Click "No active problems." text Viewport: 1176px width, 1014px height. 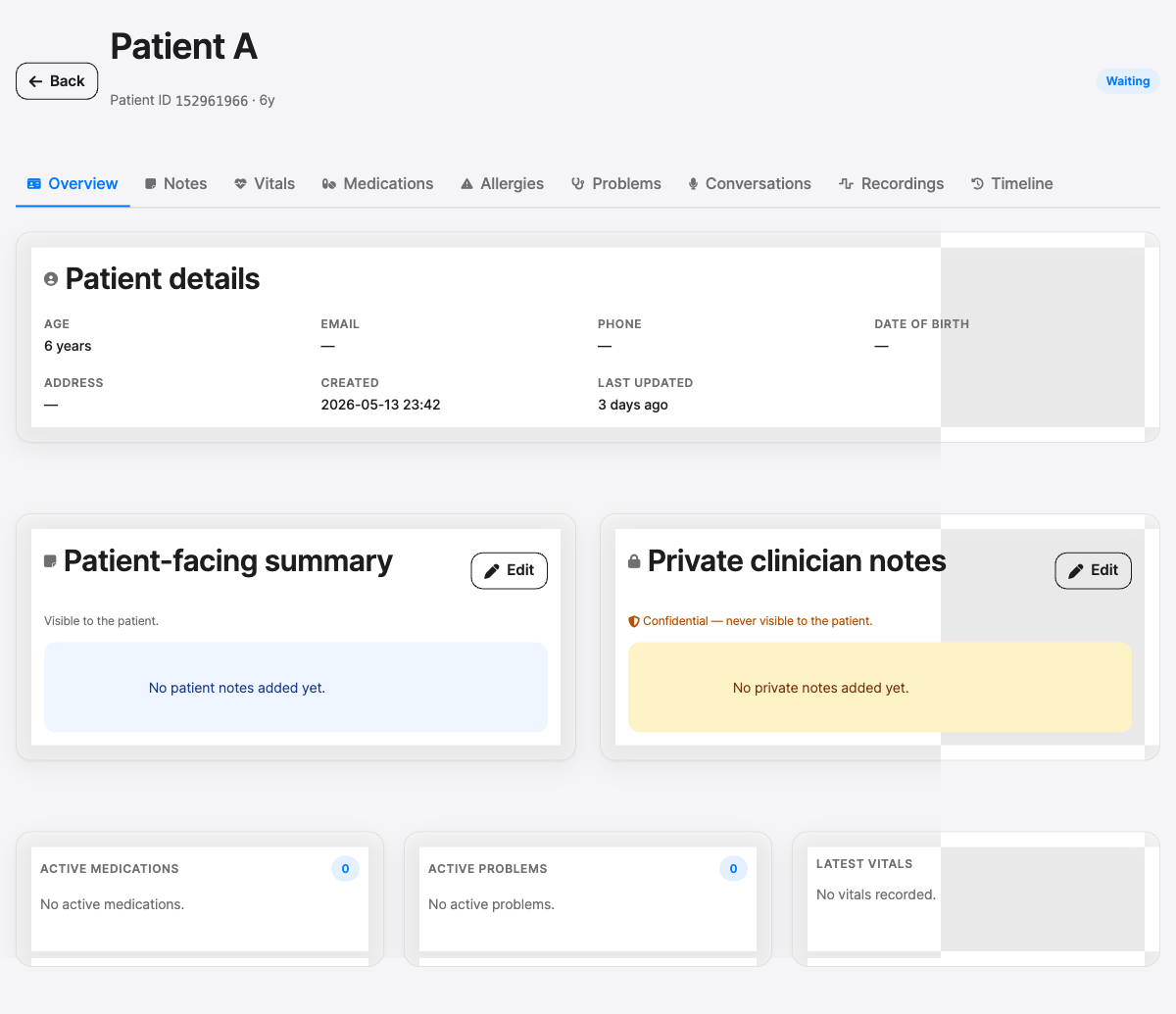point(492,904)
